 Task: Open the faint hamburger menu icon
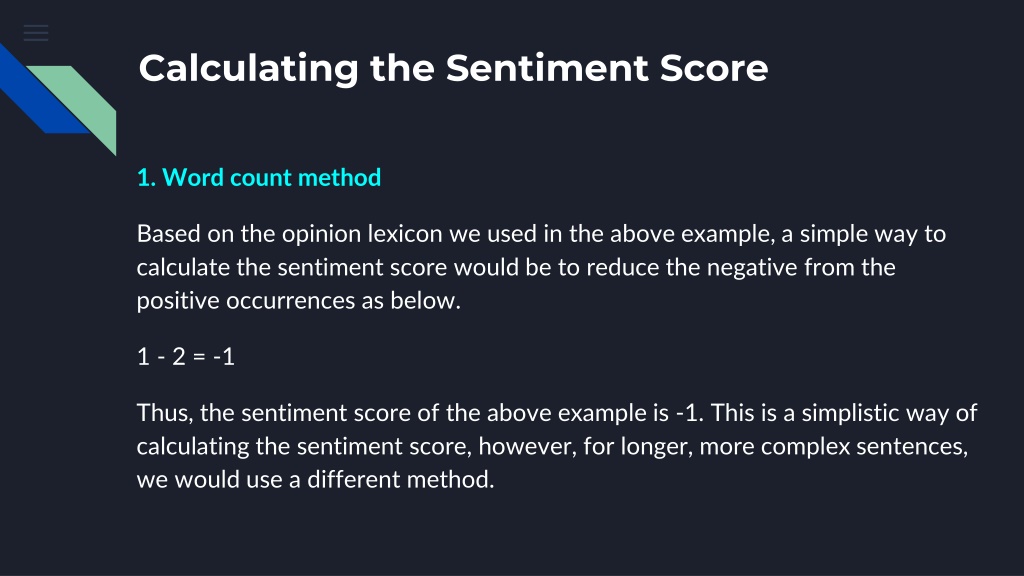[x=36, y=33]
